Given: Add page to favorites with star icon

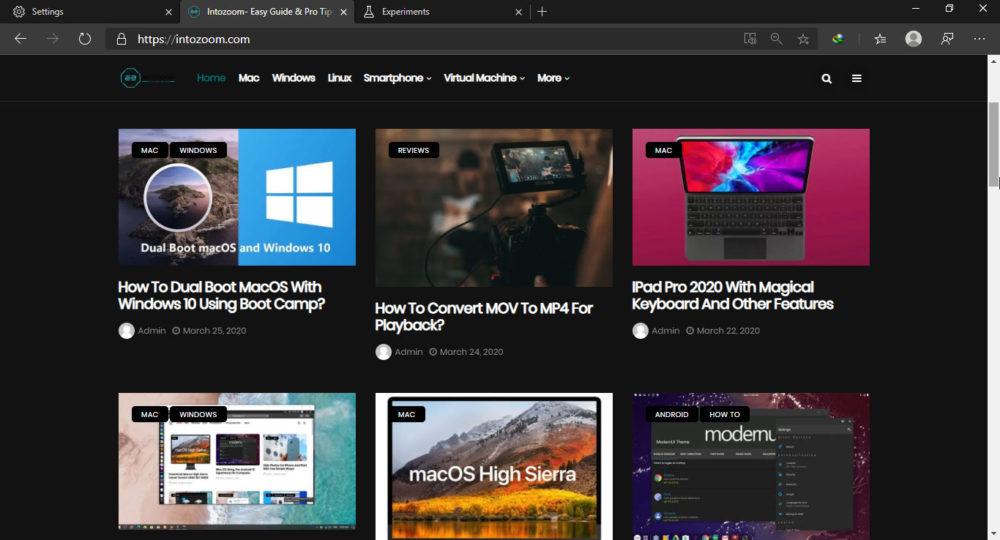Looking at the screenshot, I should [803, 39].
